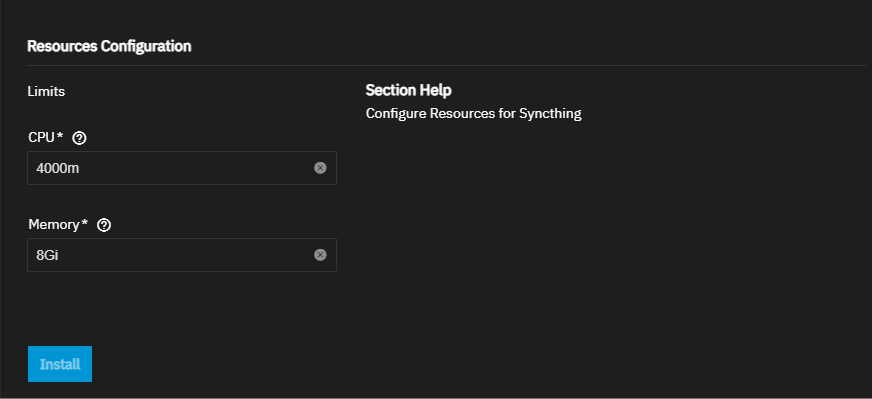
Task: Focus the Memory limit input field
Action: coord(182,255)
